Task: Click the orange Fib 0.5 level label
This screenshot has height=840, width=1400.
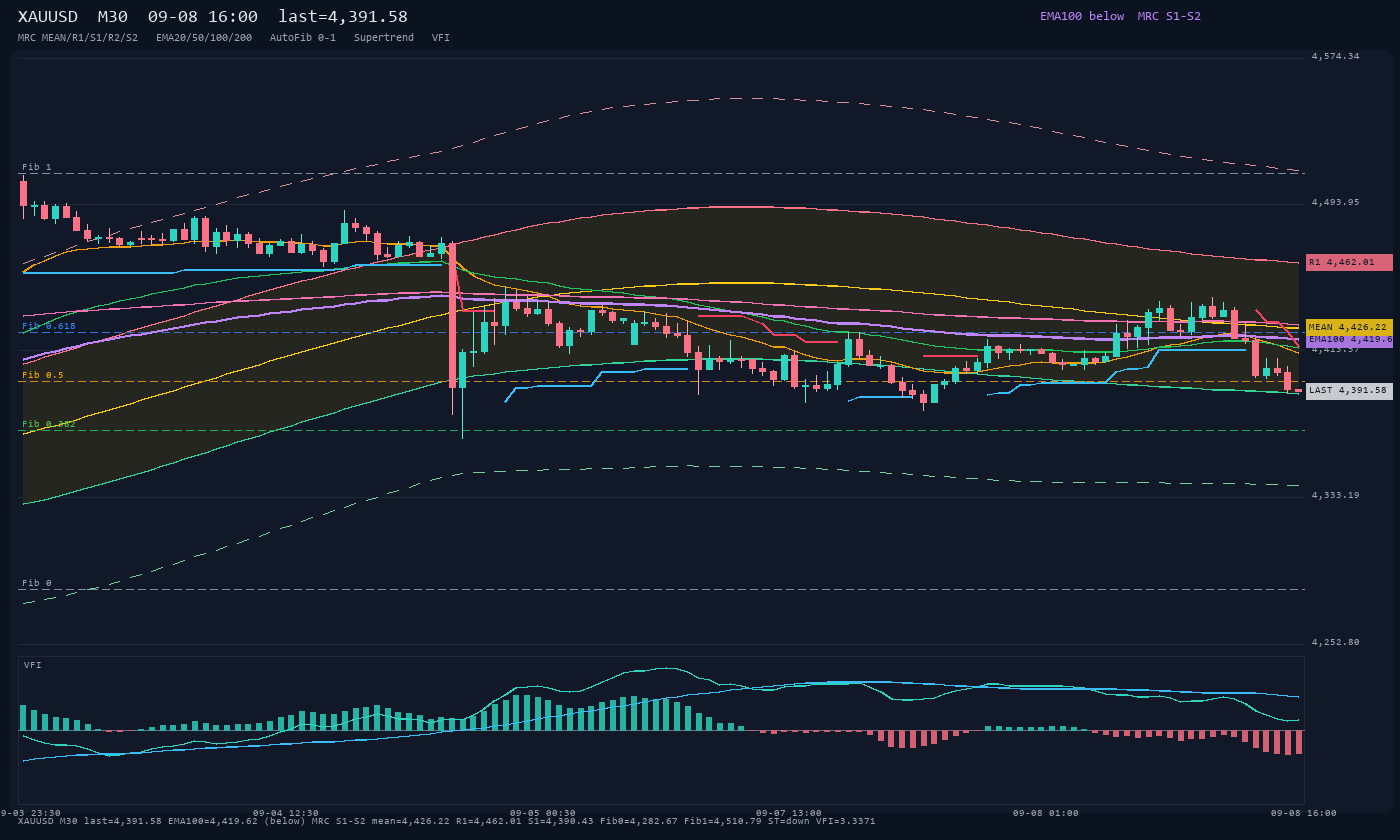Action: [x=43, y=375]
